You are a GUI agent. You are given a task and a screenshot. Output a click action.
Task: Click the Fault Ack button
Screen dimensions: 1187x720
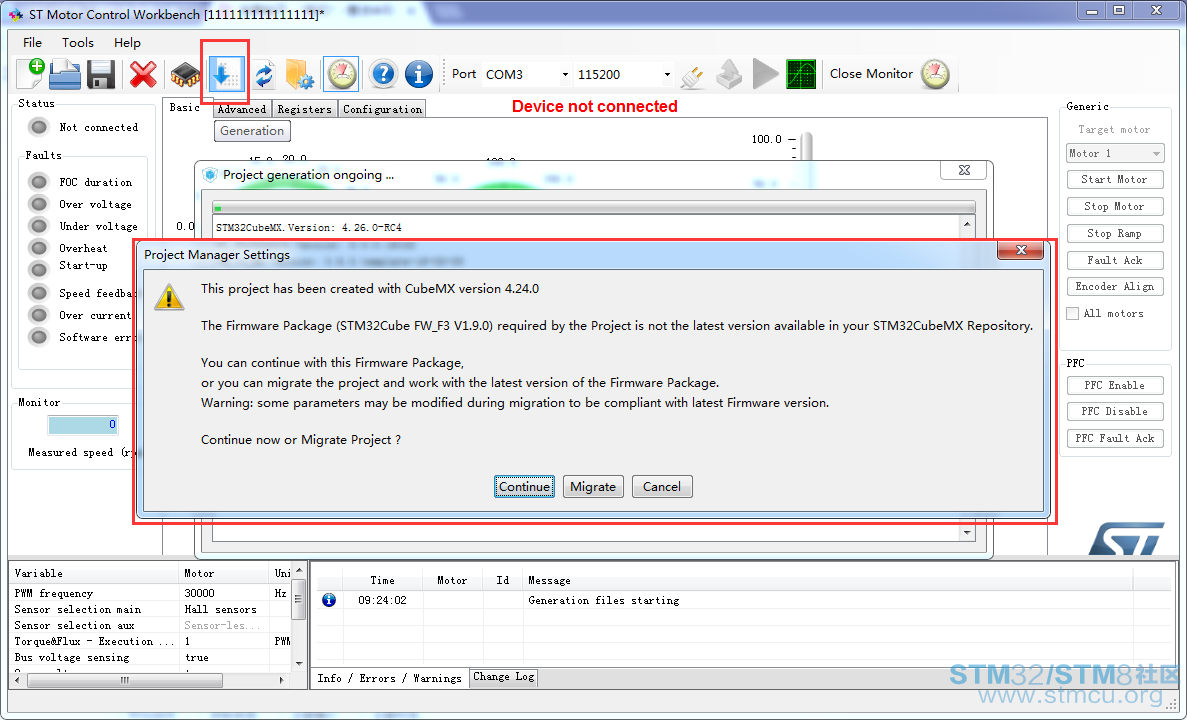(x=1115, y=260)
